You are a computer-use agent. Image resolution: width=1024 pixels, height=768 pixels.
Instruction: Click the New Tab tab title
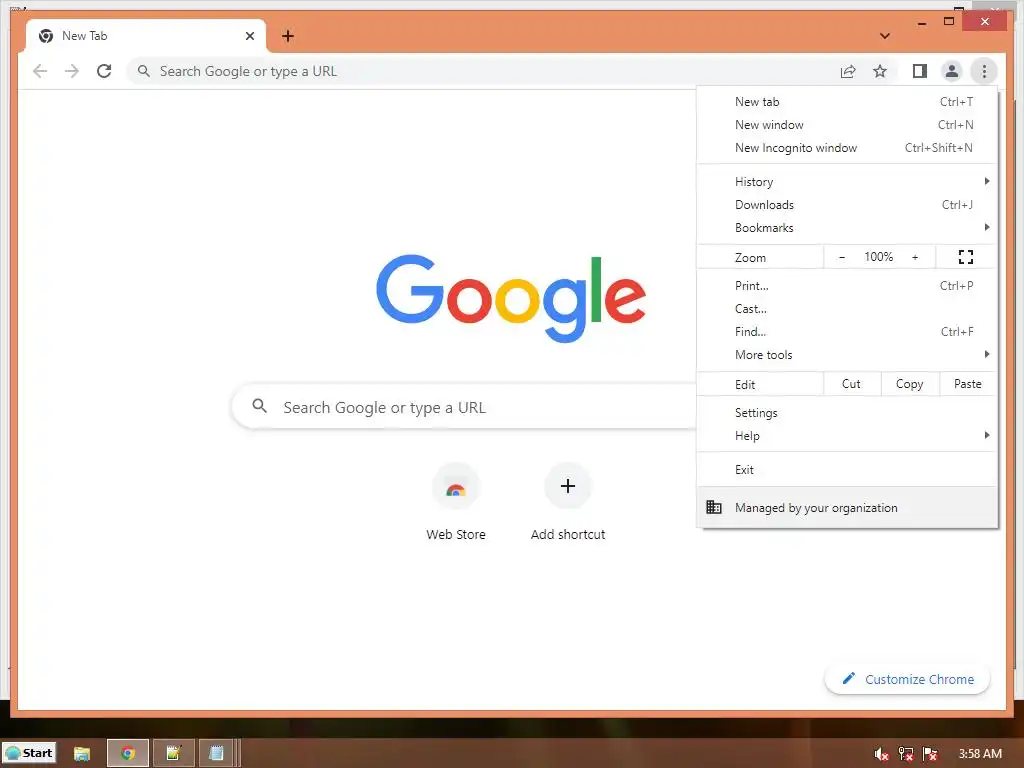[x=85, y=36]
